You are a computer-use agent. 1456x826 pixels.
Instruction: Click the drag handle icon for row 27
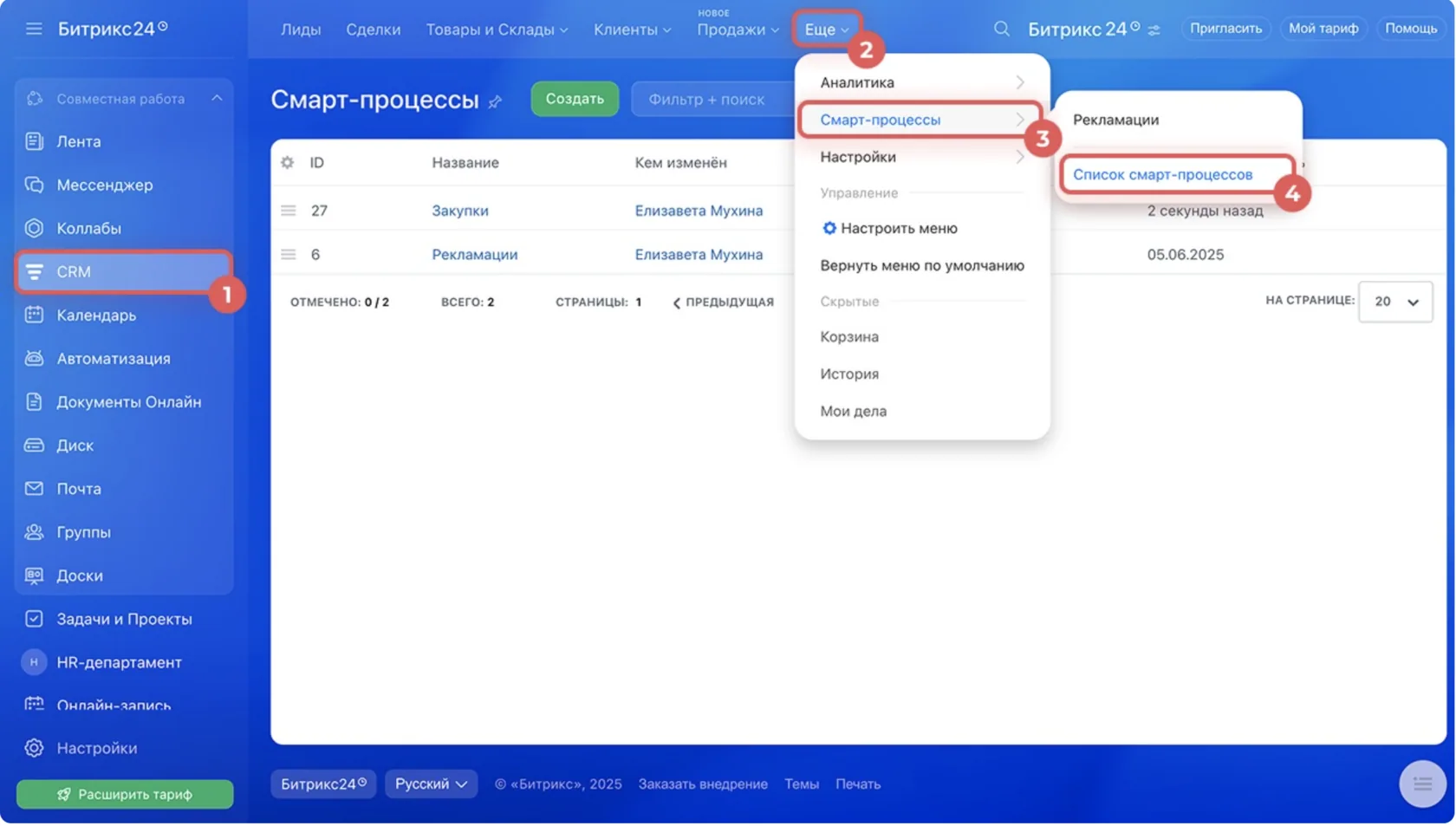[x=288, y=211]
